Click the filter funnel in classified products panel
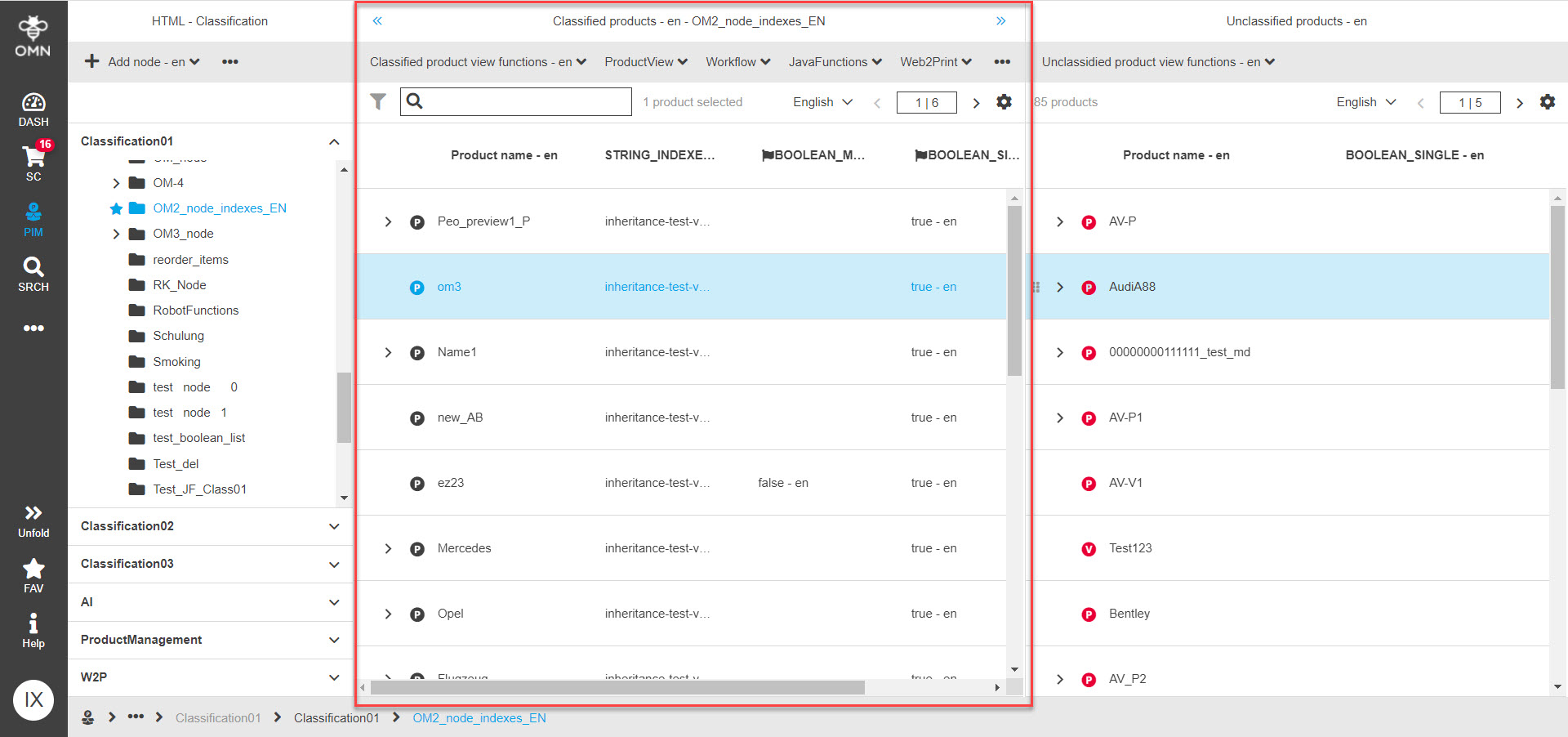1568x737 pixels. click(x=377, y=101)
